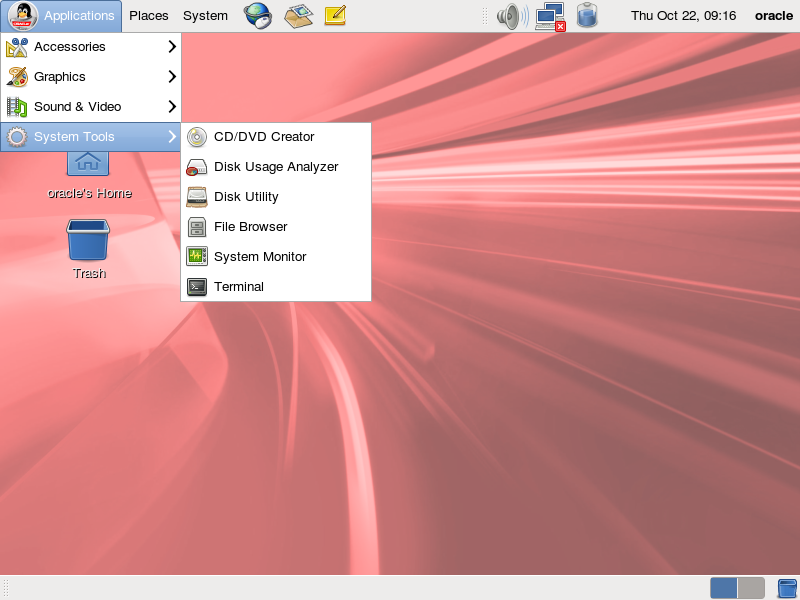Open the network connection status icon

550,16
